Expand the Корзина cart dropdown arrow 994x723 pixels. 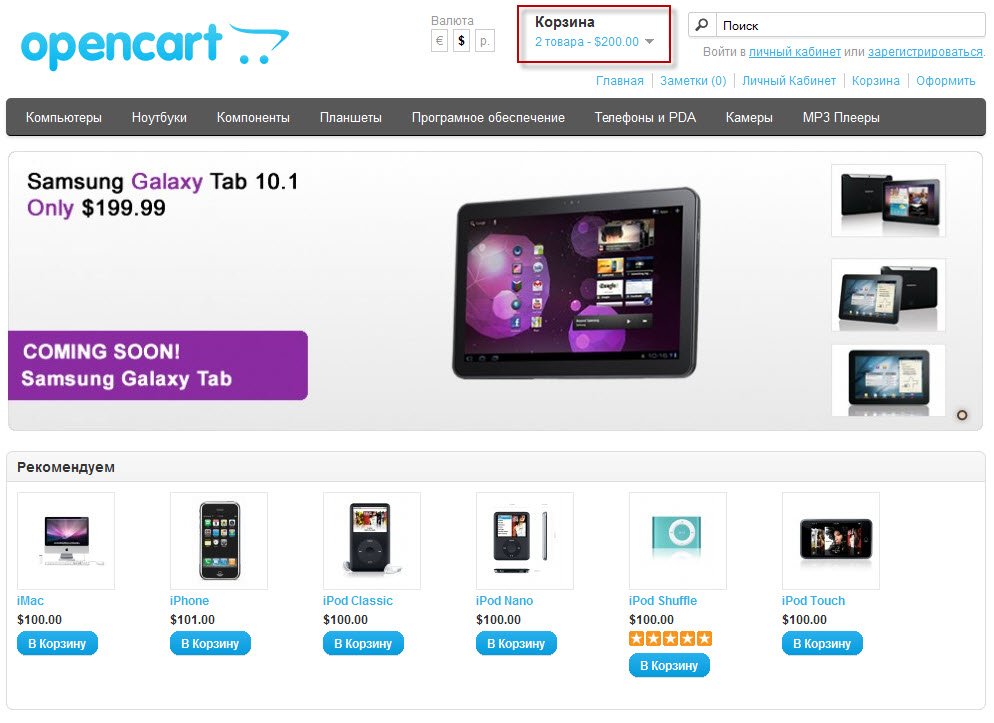pyautogui.click(x=649, y=42)
